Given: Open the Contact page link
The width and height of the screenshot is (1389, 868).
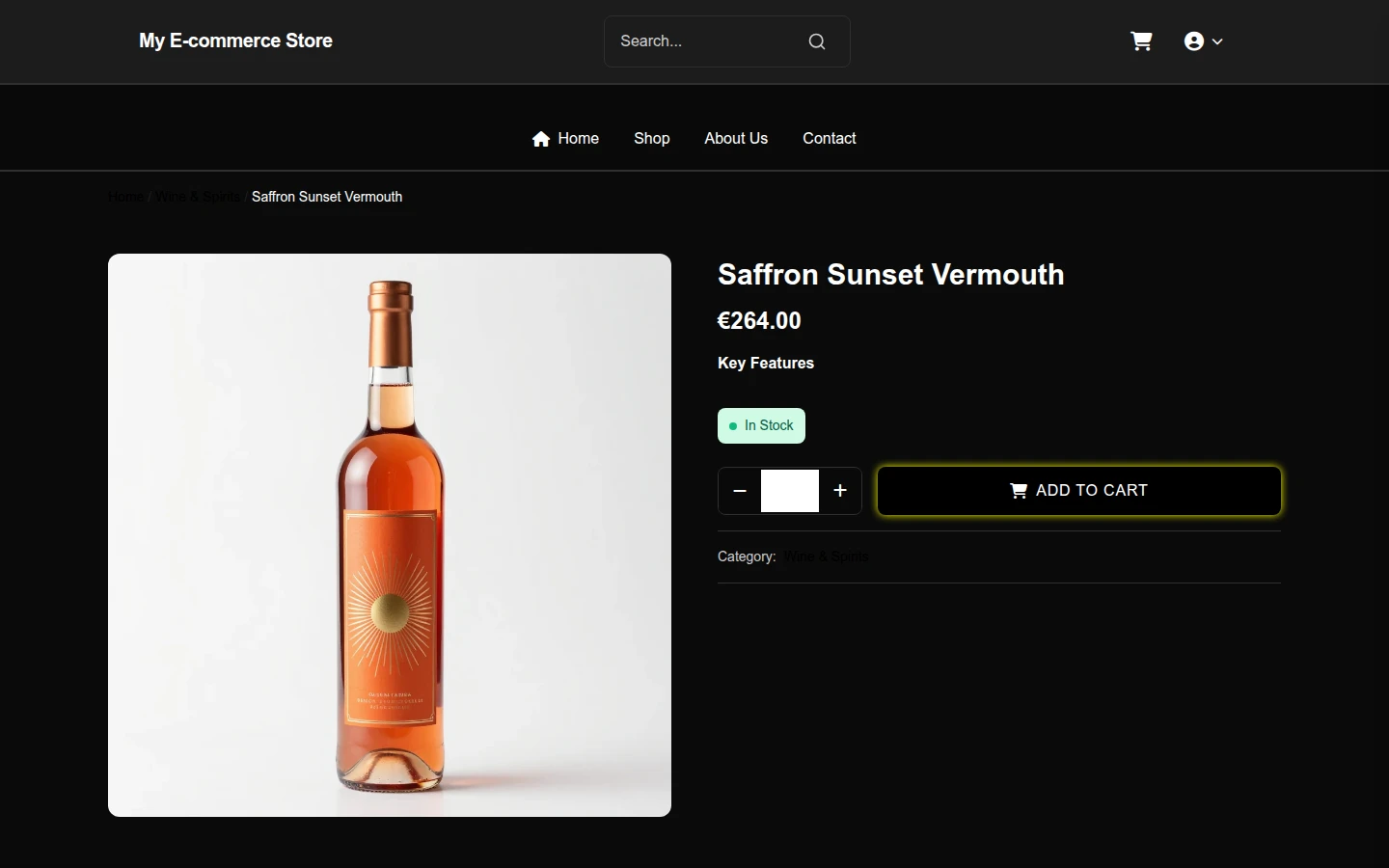Looking at the screenshot, I should coord(830,139).
